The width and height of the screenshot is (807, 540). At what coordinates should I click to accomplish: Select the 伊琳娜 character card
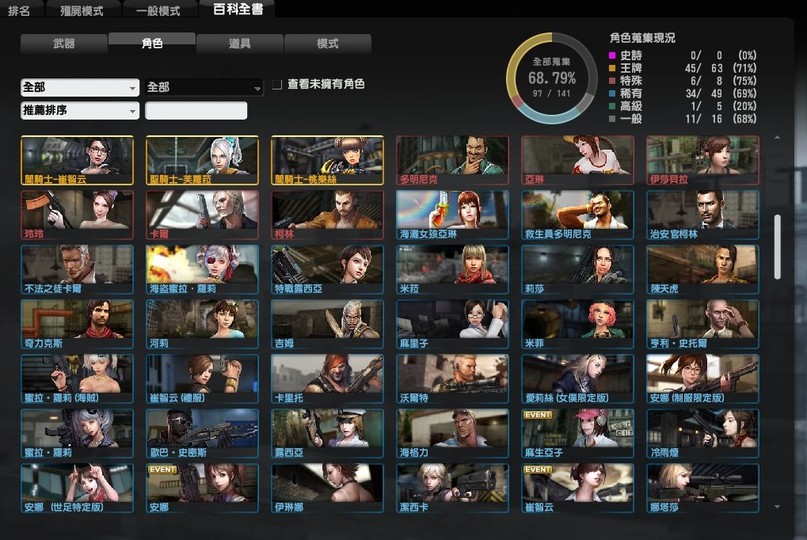pos(327,487)
